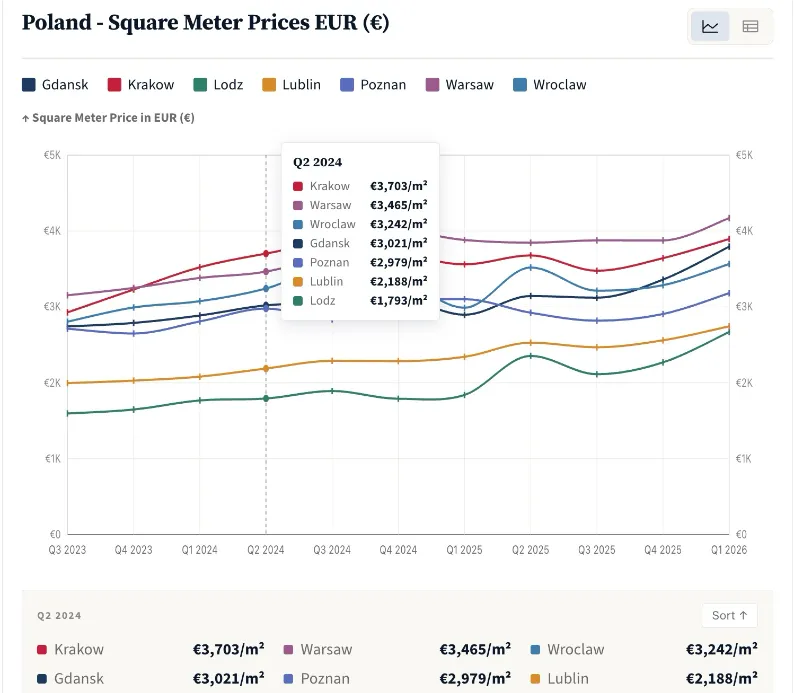Click Lublin orange legend swatch
Image resolution: width=794 pixels, height=693 pixels.
269,85
